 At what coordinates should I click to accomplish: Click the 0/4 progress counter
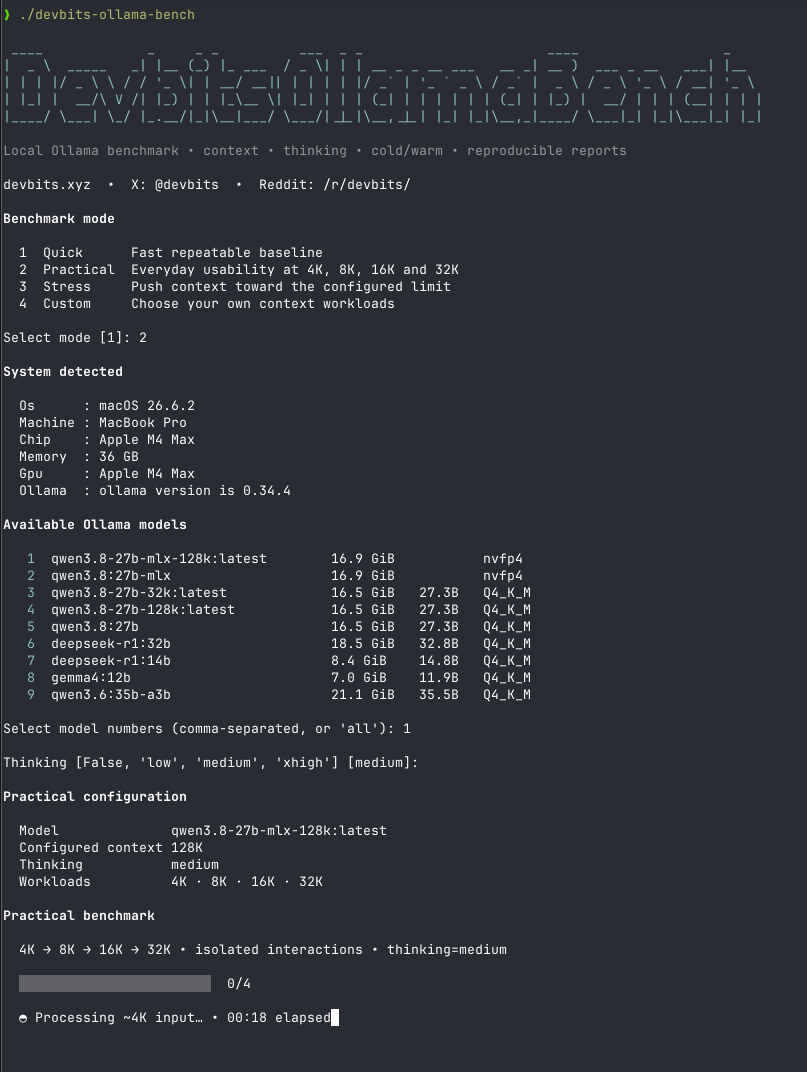(239, 984)
